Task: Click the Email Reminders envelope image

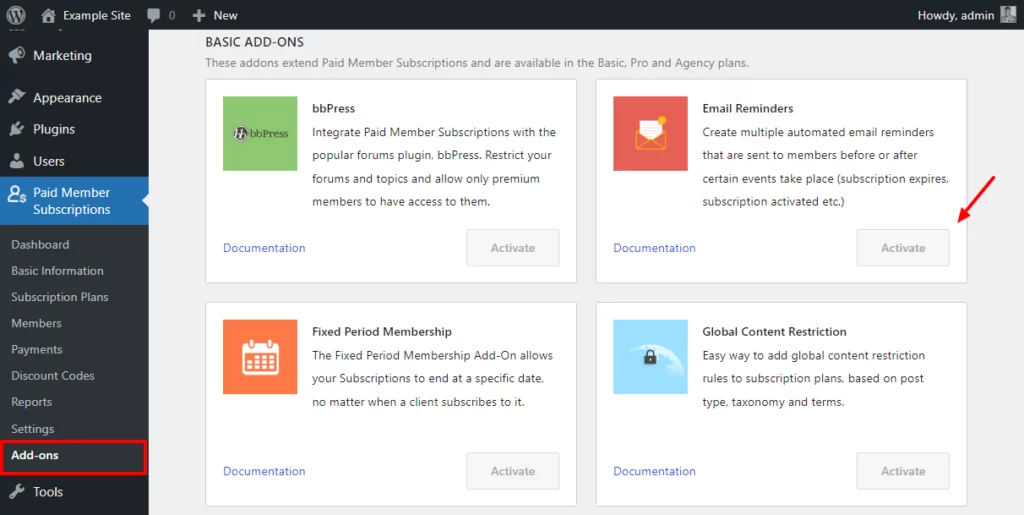Action: [650, 133]
